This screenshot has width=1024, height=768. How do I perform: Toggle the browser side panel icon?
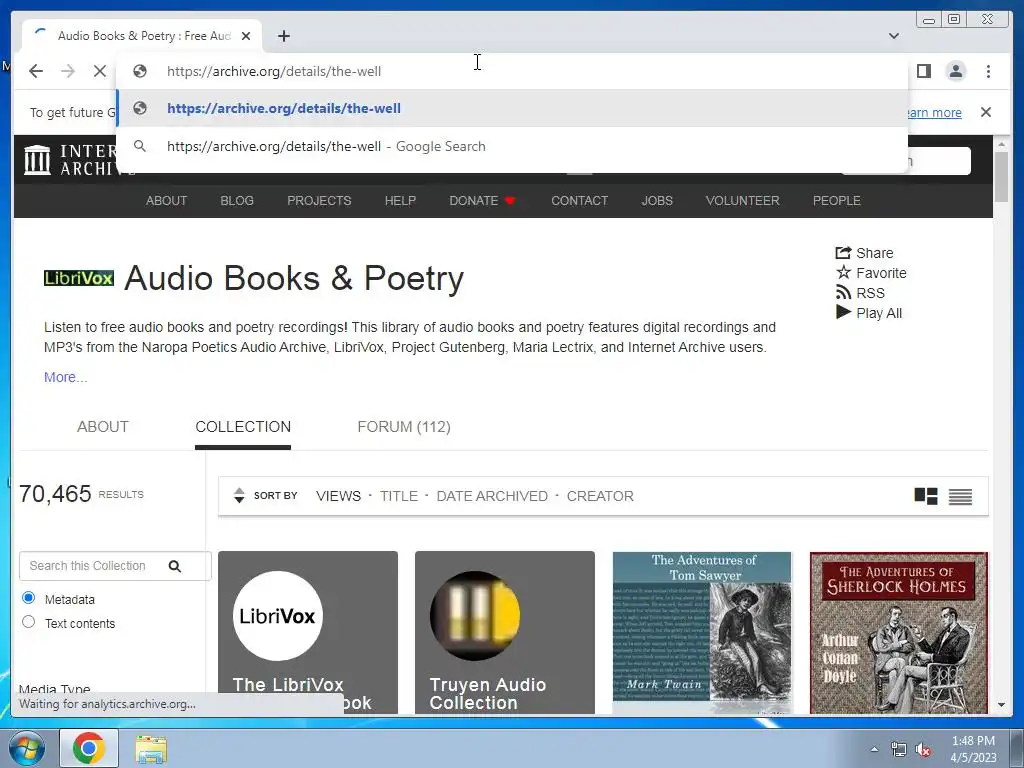(923, 71)
